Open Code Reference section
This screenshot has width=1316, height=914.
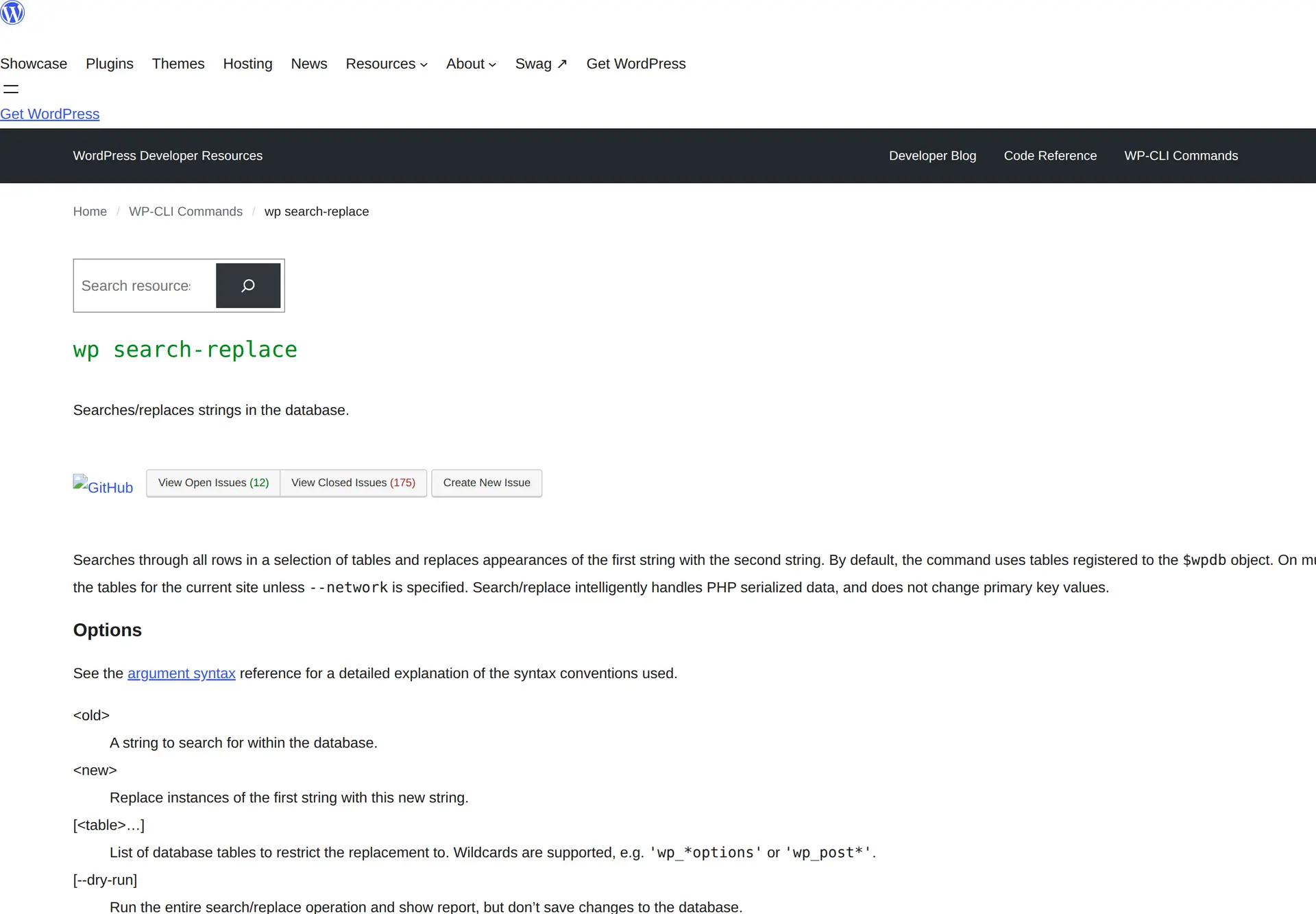(1050, 156)
